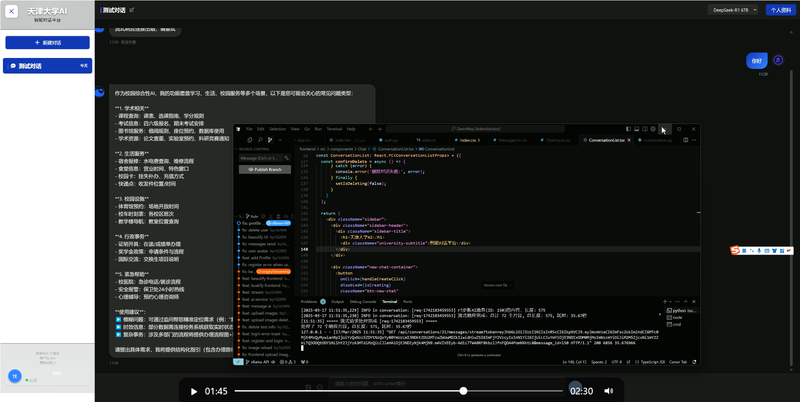This screenshot has width=800, height=402.
Task: Close the ConversationList.tsx tab
Action: pyautogui.click(x=629, y=140)
